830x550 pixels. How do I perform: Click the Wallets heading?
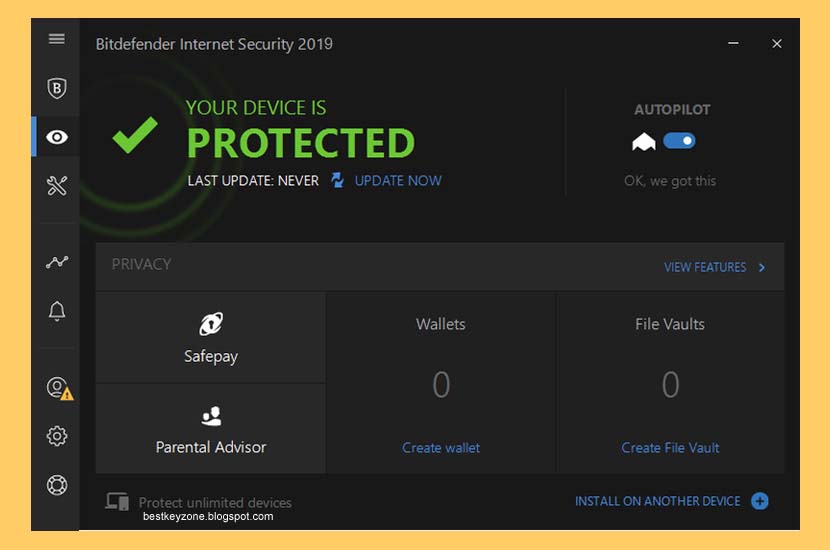[441, 324]
